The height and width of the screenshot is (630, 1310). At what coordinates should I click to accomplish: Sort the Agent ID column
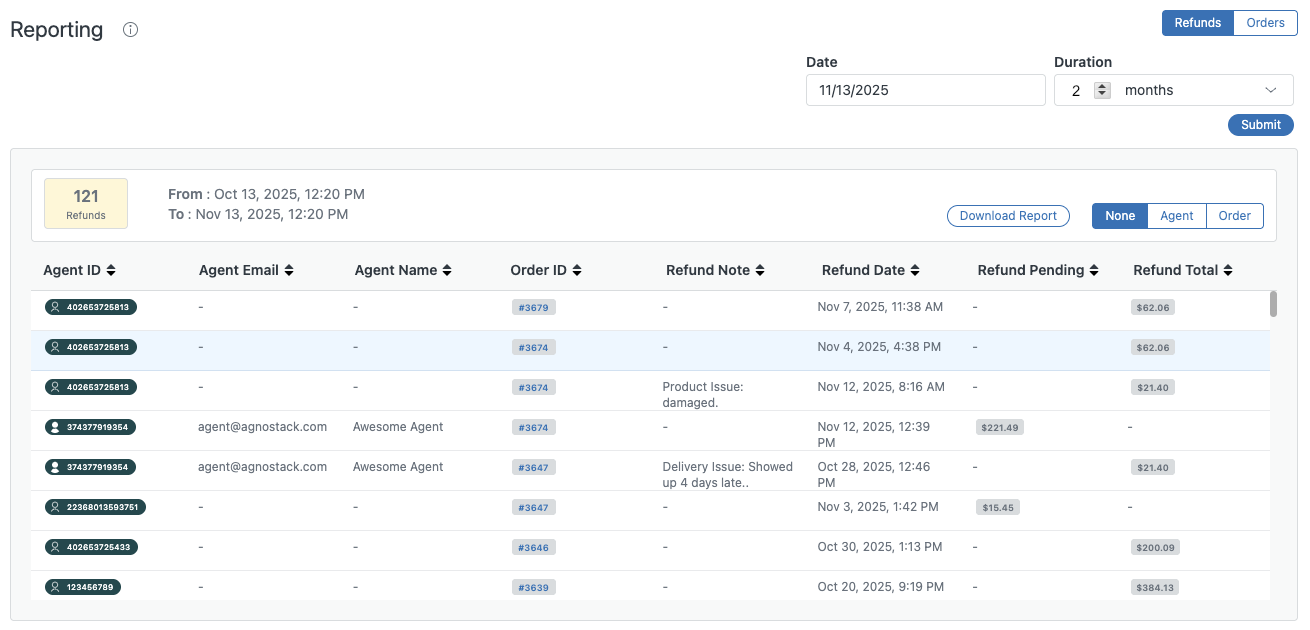tap(110, 270)
